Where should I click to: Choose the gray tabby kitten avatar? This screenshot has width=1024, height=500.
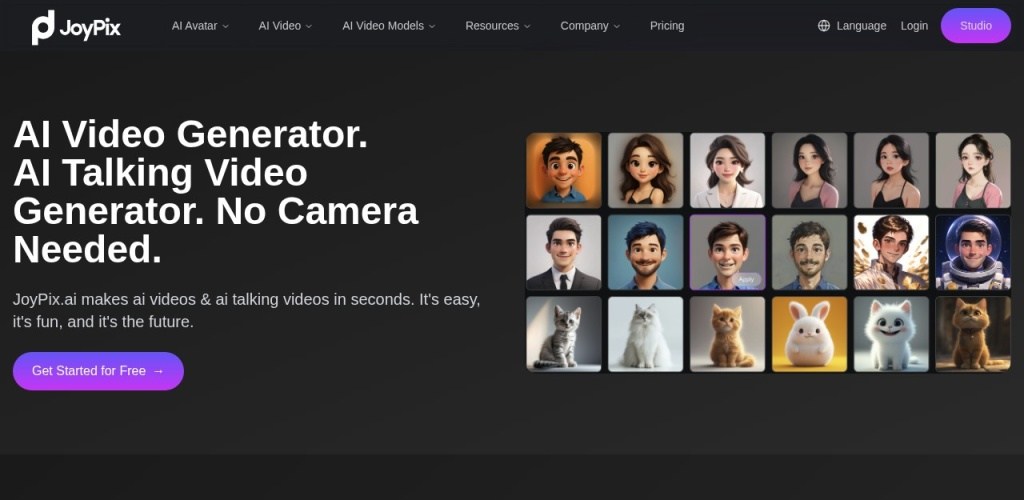tap(564, 334)
